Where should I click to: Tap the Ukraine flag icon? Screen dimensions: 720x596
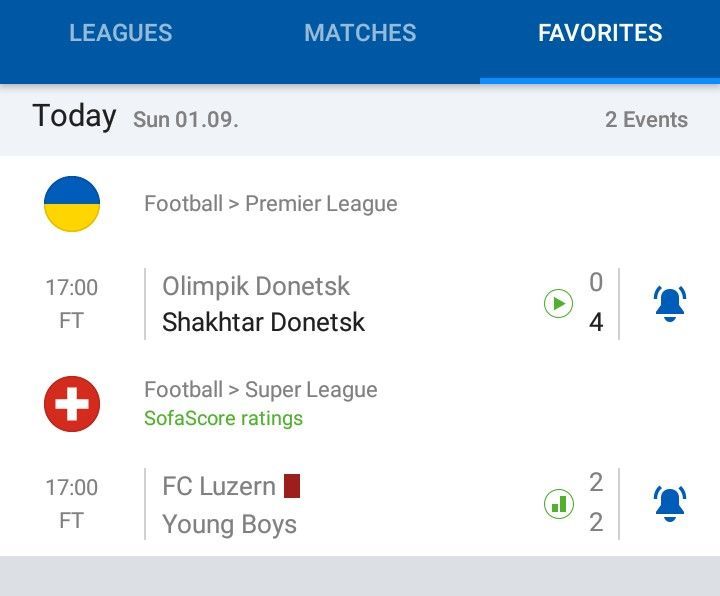click(72, 204)
